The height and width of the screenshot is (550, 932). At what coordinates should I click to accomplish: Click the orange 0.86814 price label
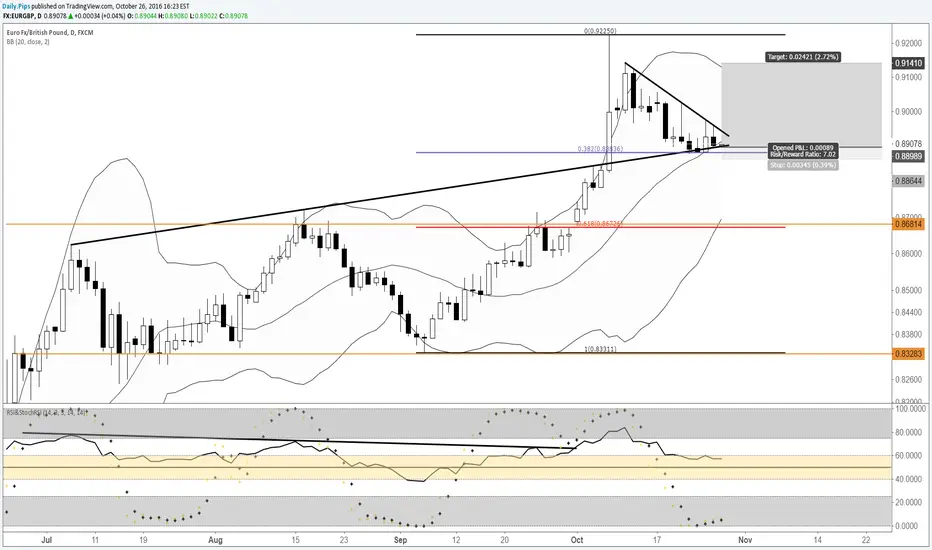click(x=908, y=224)
